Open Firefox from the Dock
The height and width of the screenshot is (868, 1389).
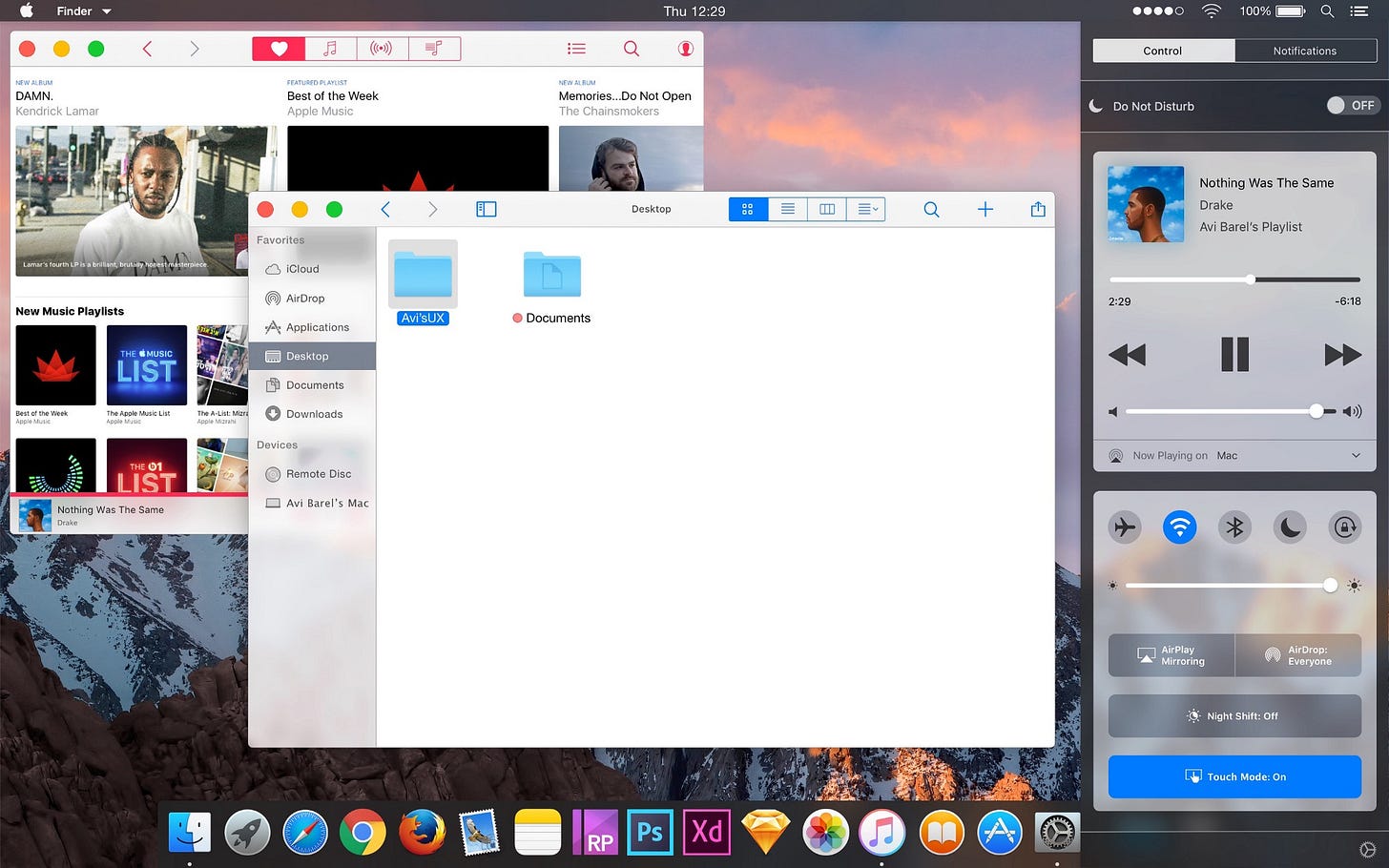421,833
